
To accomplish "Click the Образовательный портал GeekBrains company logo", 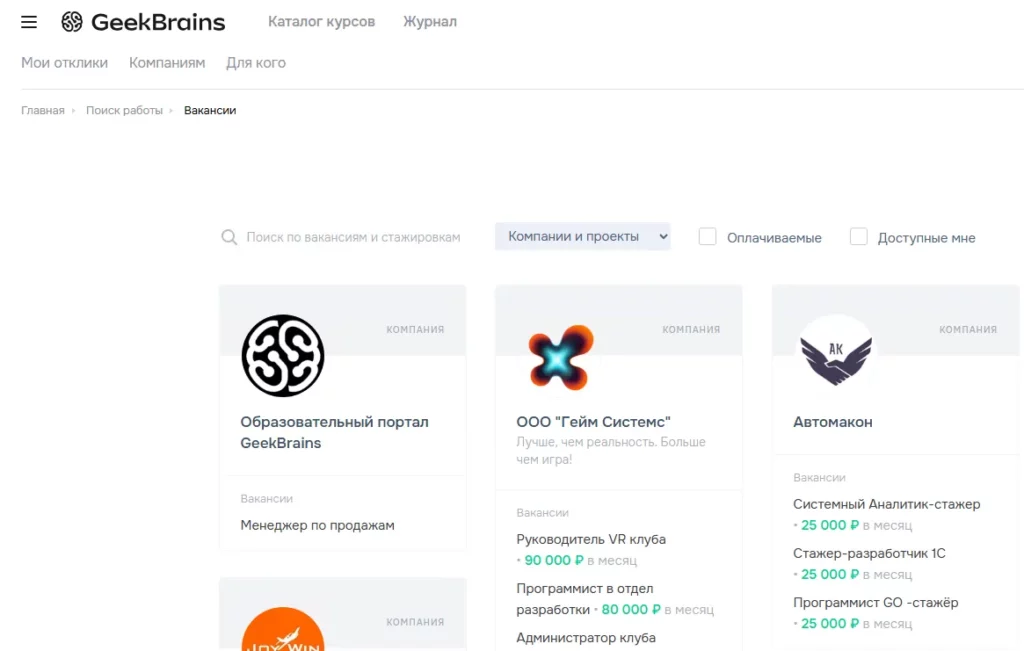I will point(283,355).
